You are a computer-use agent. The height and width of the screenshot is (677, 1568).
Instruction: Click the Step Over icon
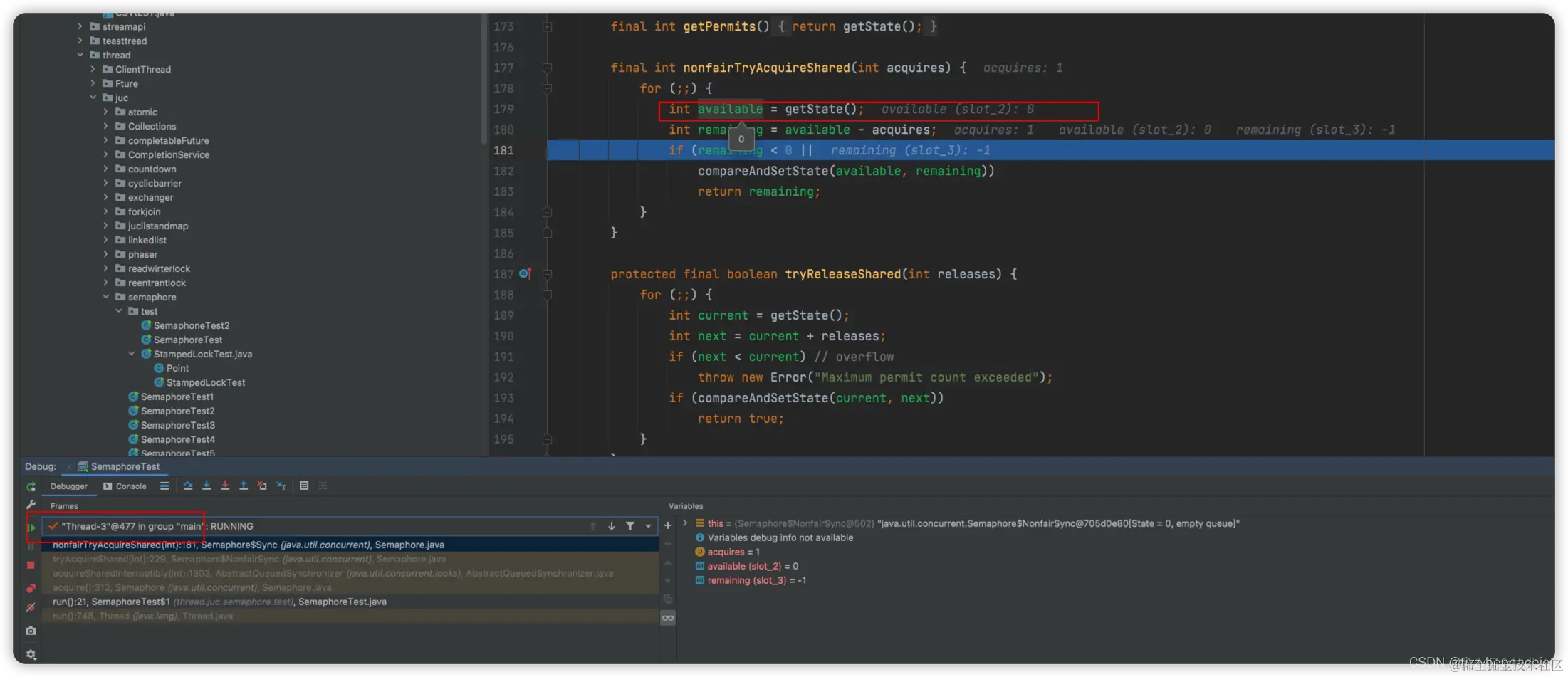(188, 486)
